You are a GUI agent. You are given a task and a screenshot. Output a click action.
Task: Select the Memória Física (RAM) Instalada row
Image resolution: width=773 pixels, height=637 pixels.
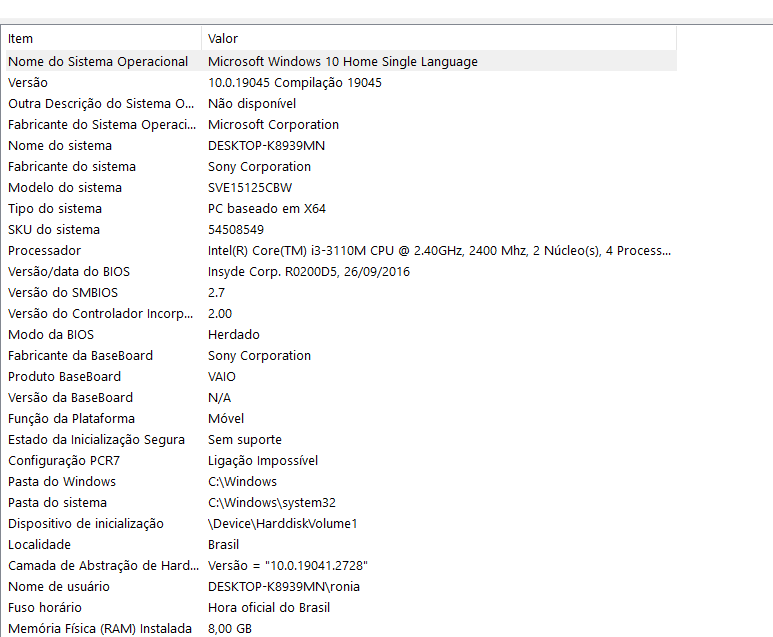coord(341,628)
